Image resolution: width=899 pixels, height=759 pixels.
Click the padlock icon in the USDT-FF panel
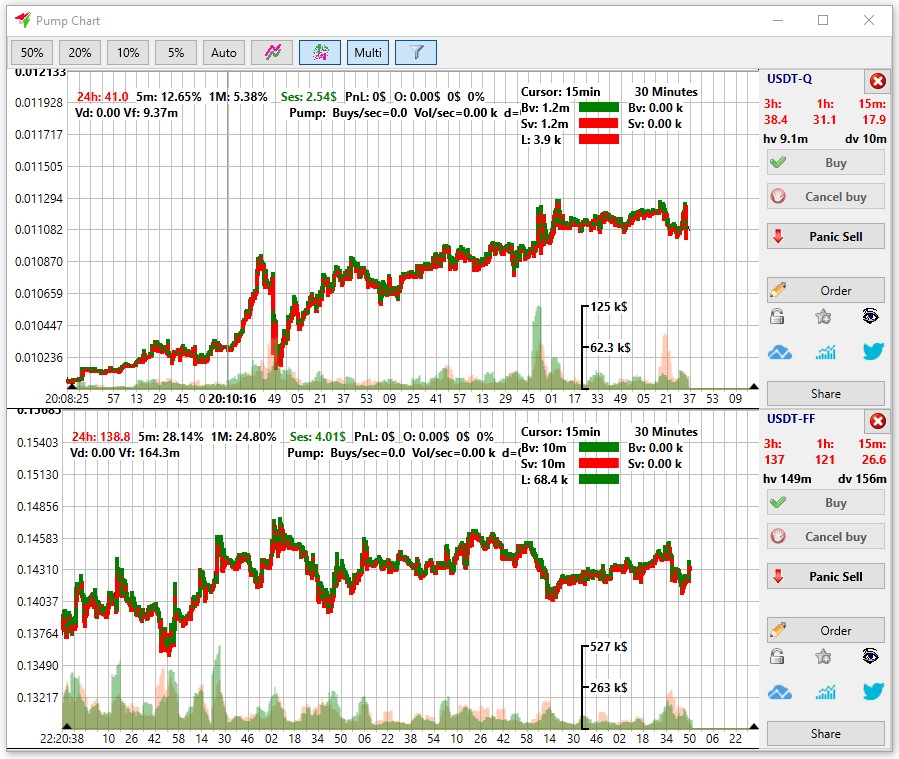pos(777,657)
